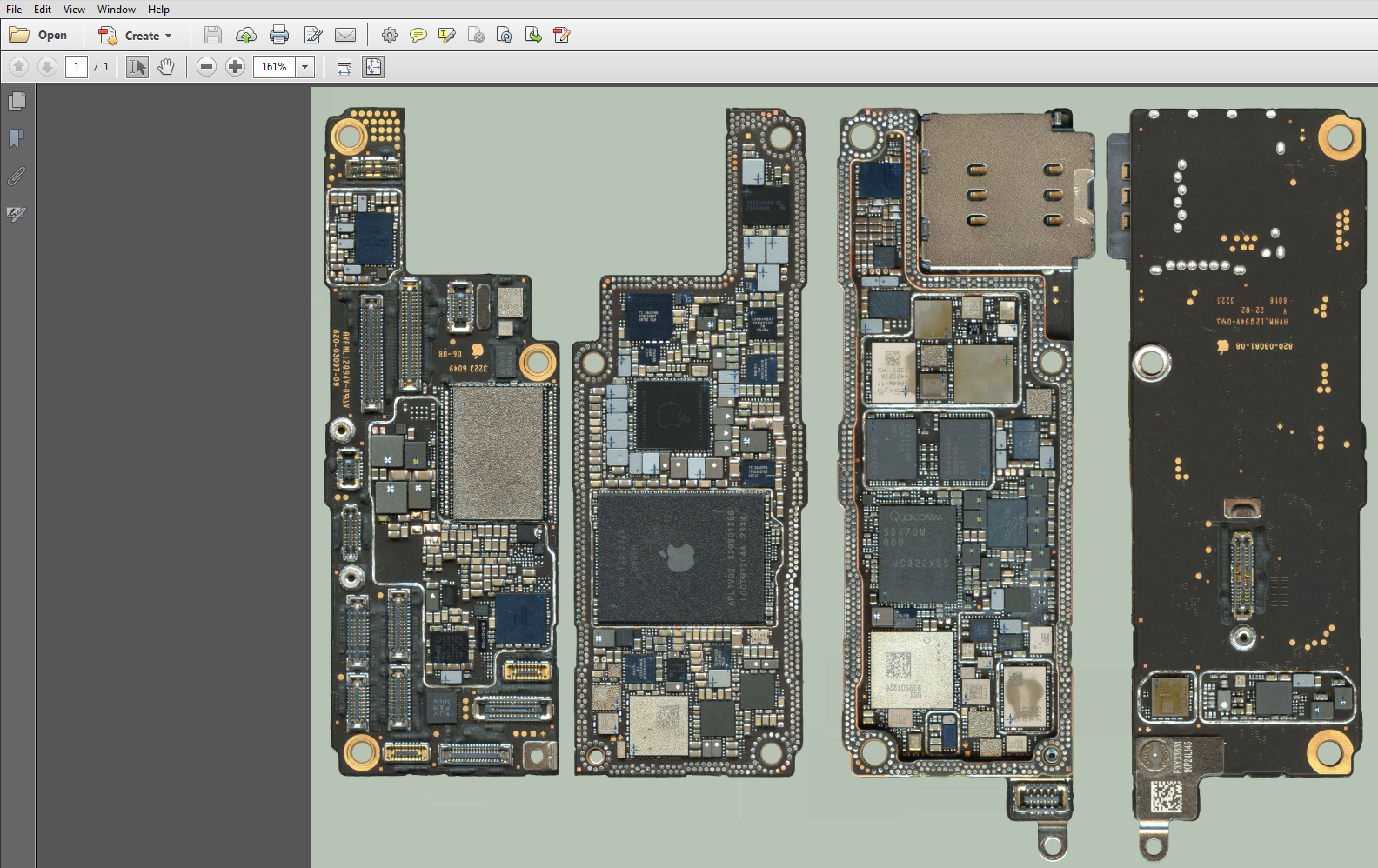The height and width of the screenshot is (868, 1378).
Task: Open the Attachments panel paperclip
Action: pos(17,177)
